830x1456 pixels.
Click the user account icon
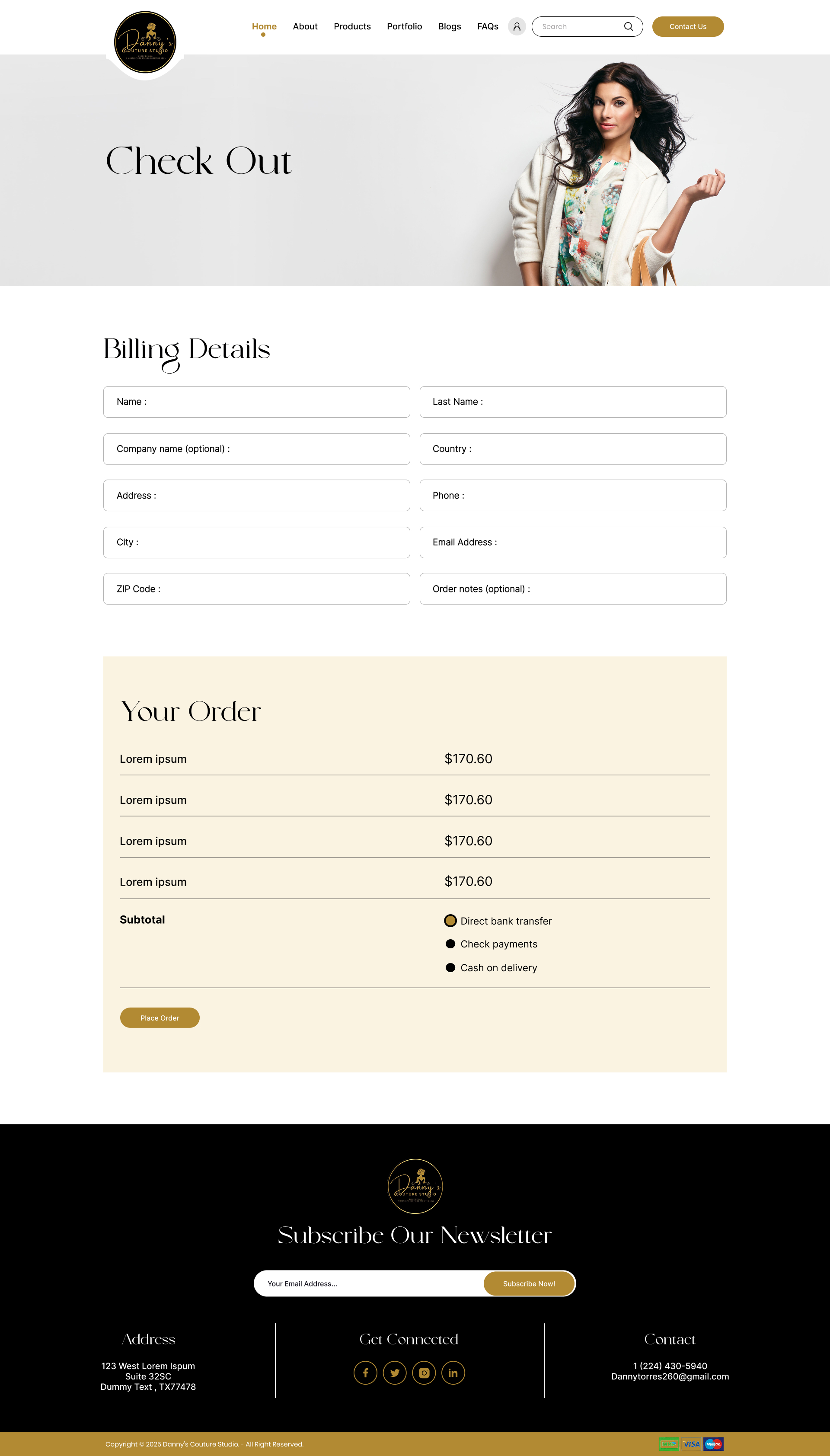tap(517, 27)
